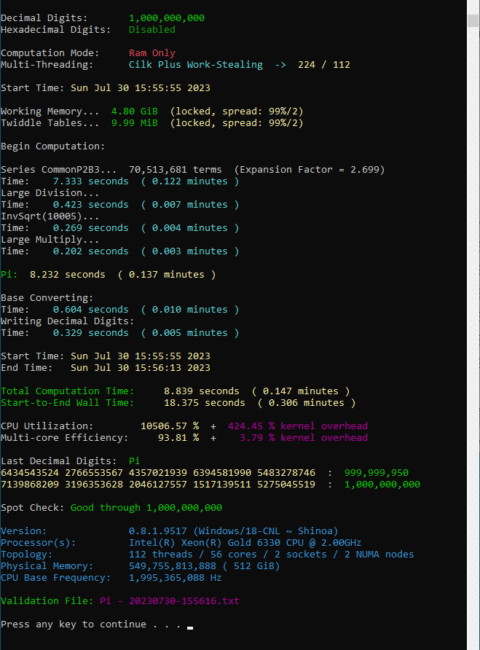
Task: Click digit group '7139868209'
Action: [x=30, y=484]
